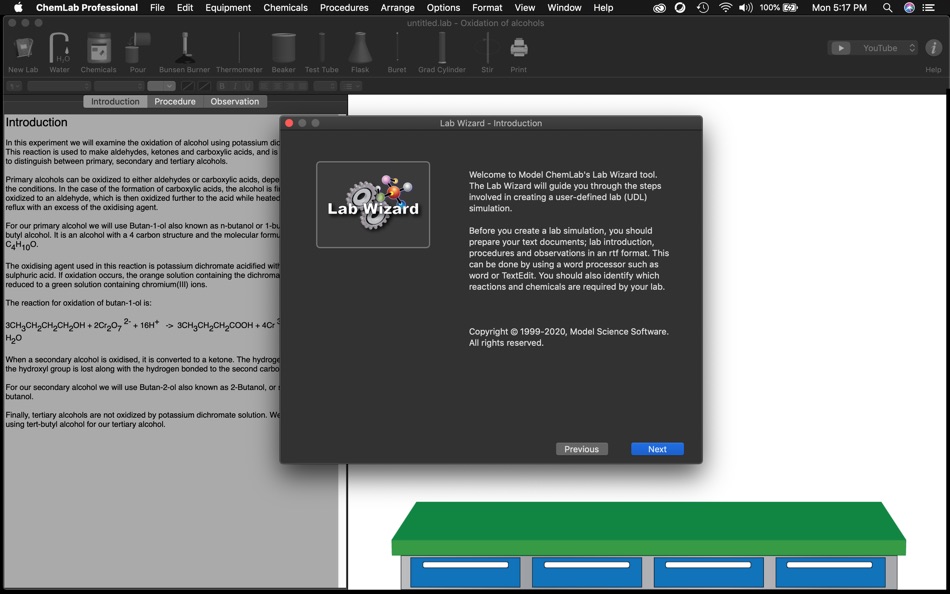Select the Buret toolbar icon
Viewport: 950px width, 594px height.
[x=397, y=48]
